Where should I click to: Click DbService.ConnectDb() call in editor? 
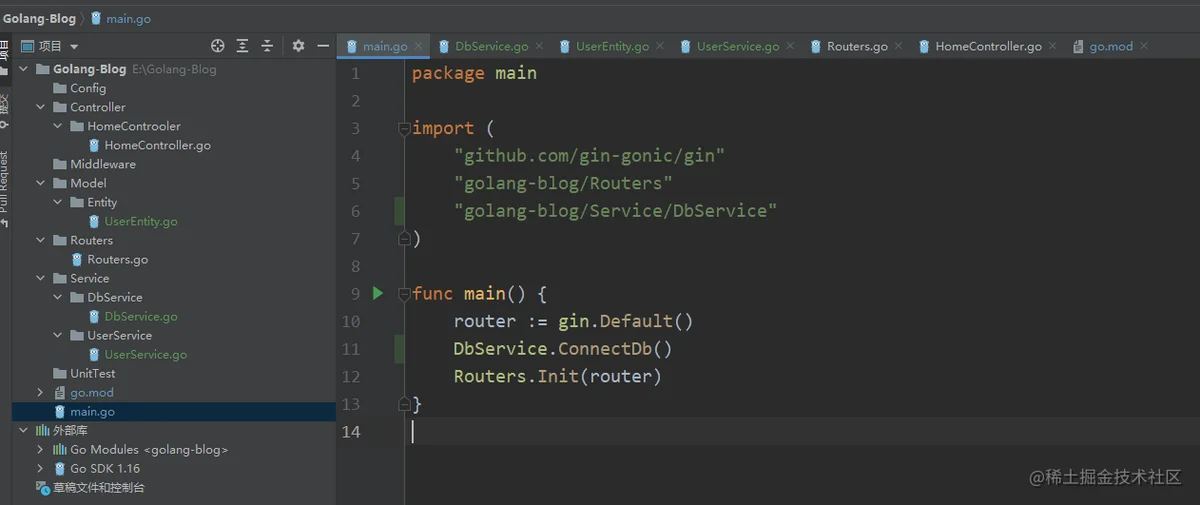pyautogui.click(x=563, y=349)
